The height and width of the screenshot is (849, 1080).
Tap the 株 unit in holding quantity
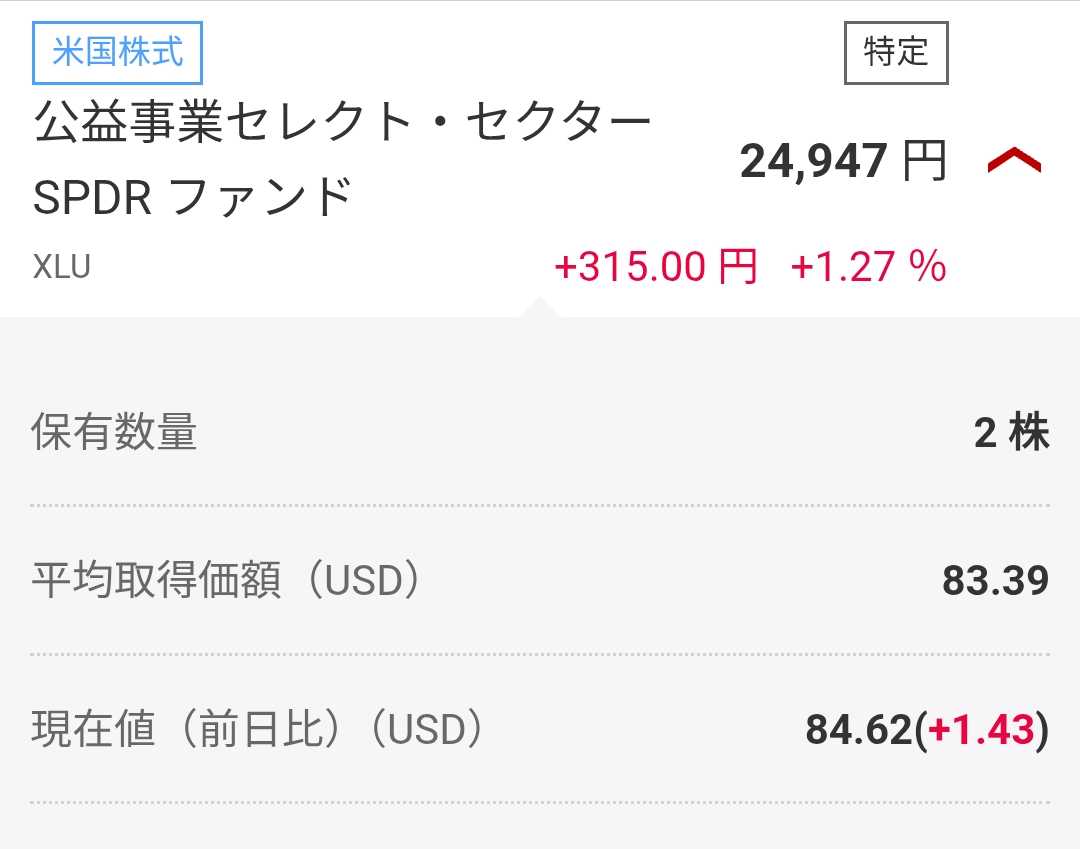(x=1029, y=433)
